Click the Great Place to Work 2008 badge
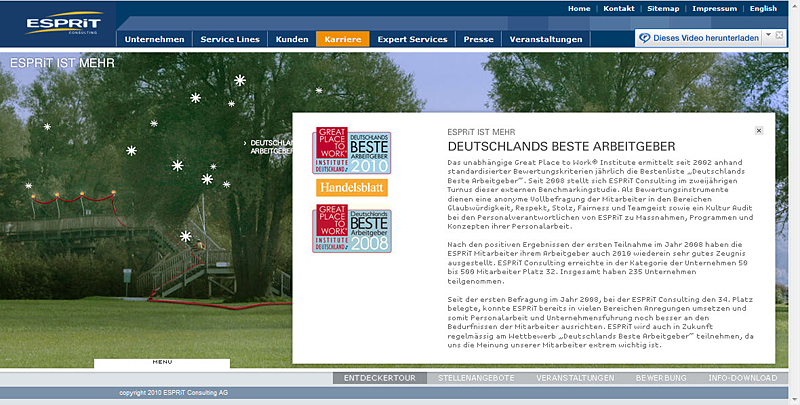 (x=352, y=228)
